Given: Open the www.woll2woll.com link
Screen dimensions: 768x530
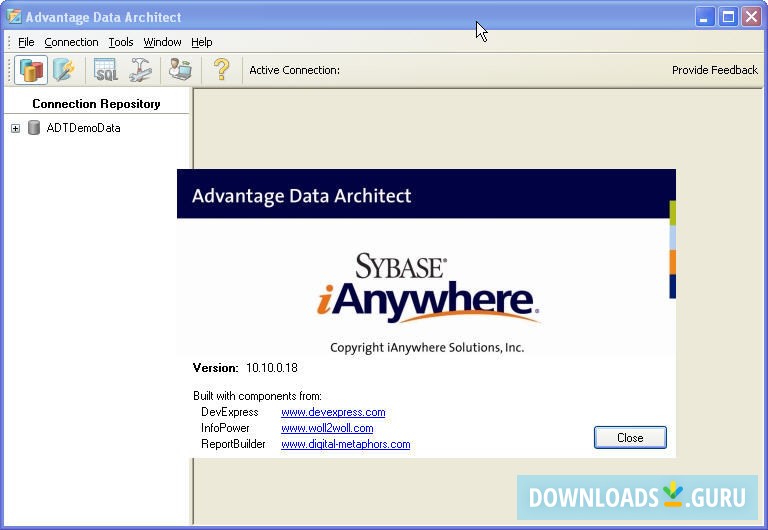Looking at the screenshot, I should point(327,428).
